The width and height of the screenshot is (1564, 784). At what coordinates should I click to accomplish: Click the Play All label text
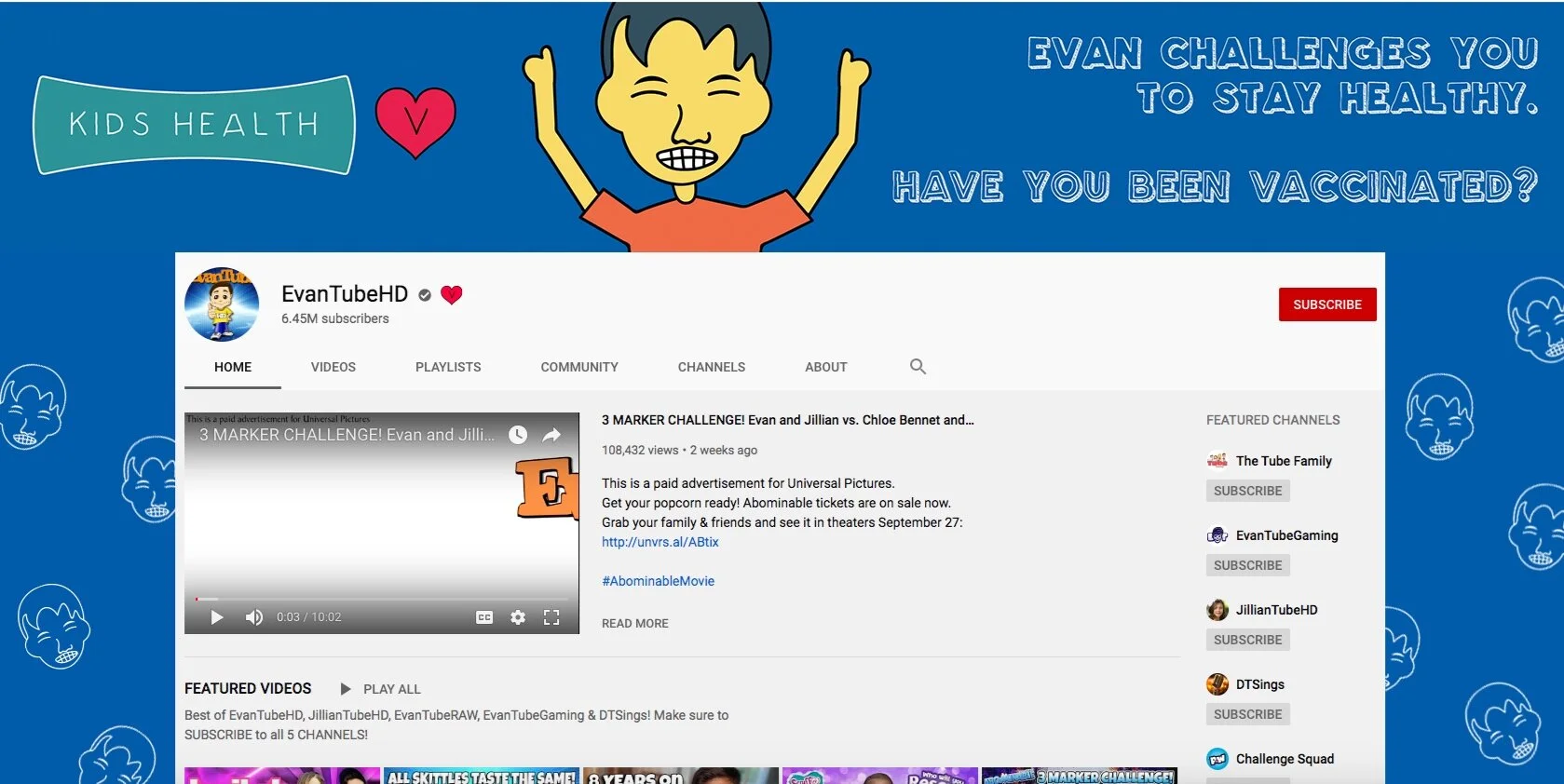392,689
